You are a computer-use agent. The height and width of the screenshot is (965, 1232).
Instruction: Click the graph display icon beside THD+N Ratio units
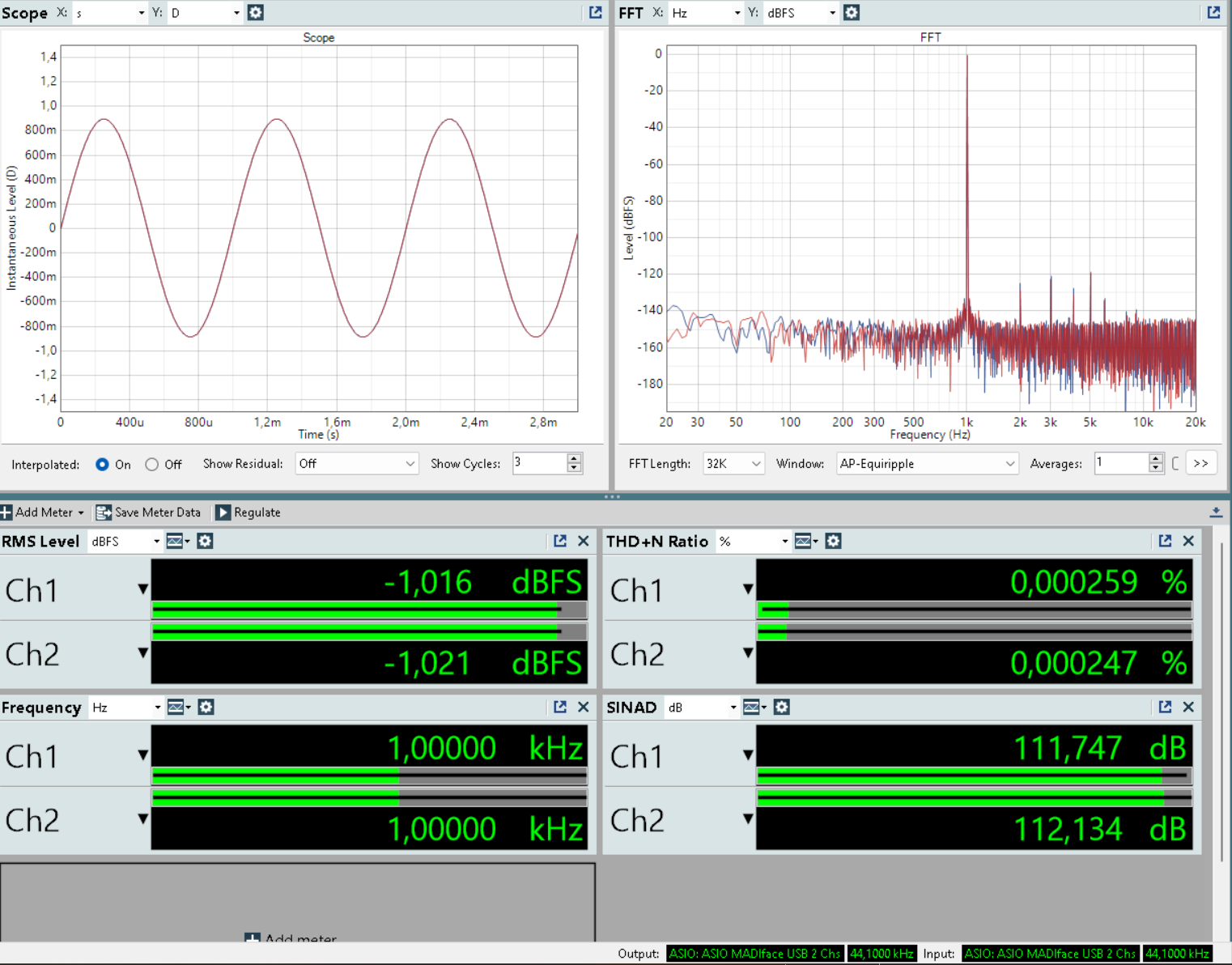pos(804,541)
